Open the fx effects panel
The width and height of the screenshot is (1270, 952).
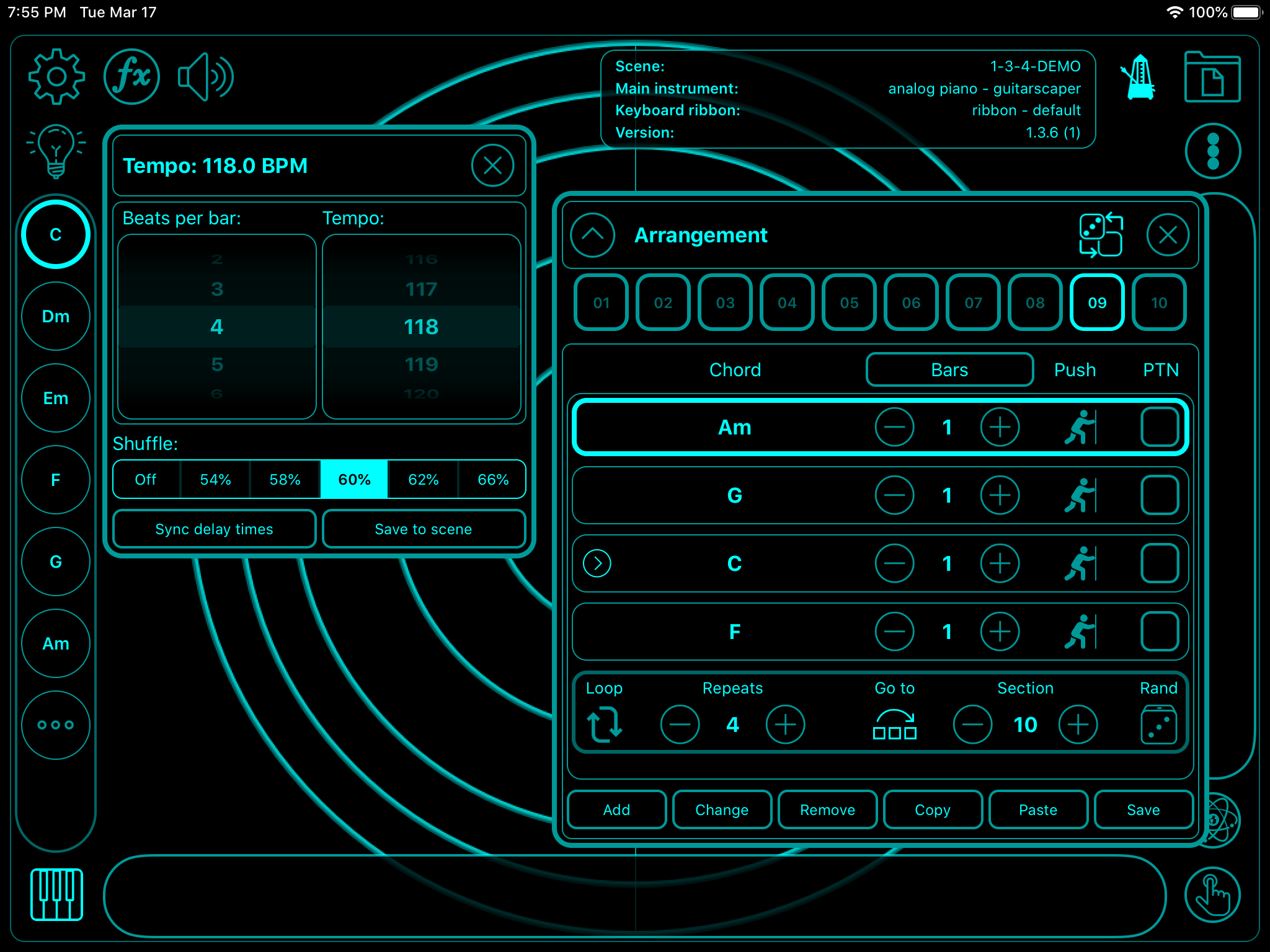tap(131, 77)
